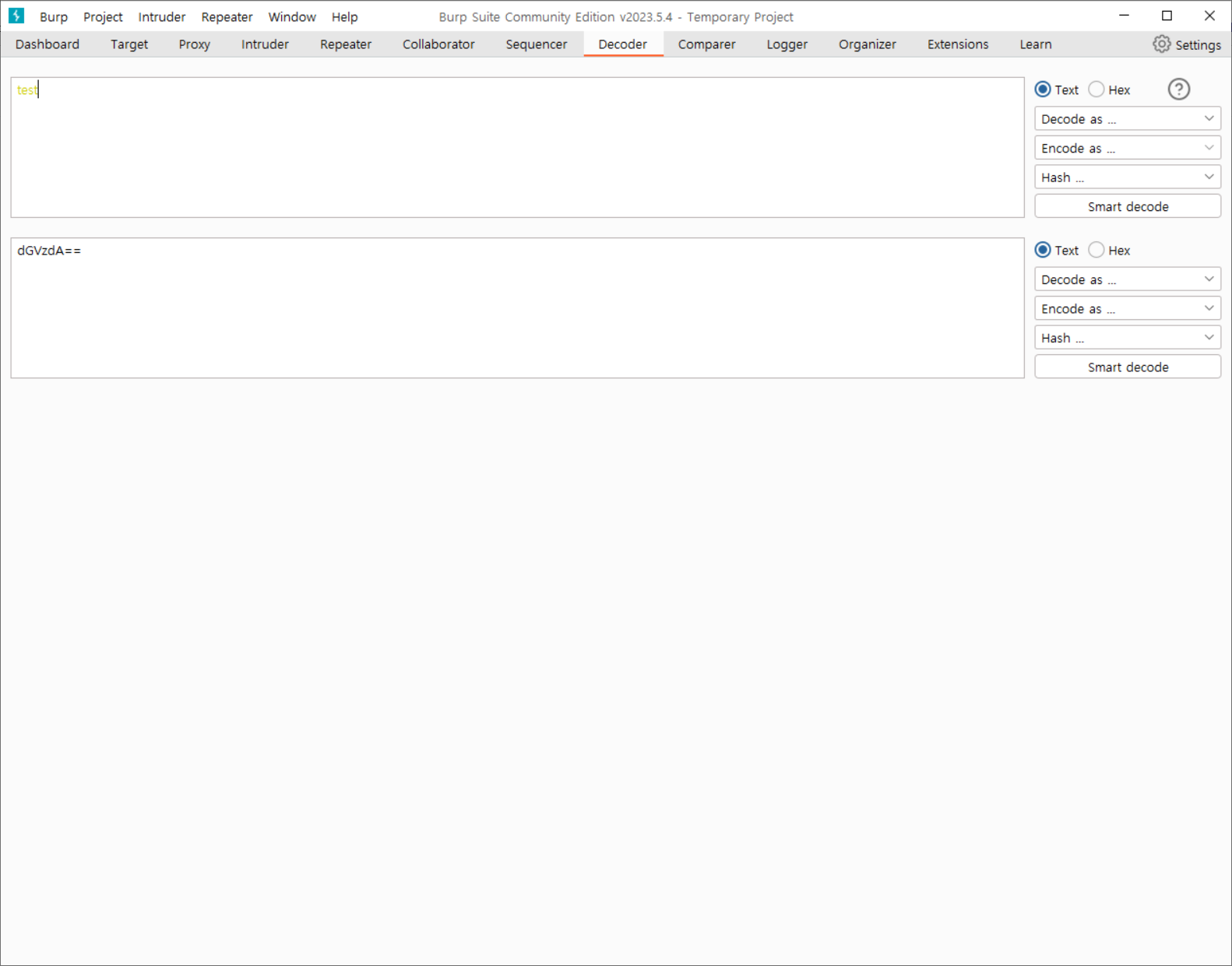Open Decode as dropdown for dGVzdA== row

[x=1127, y=279]
